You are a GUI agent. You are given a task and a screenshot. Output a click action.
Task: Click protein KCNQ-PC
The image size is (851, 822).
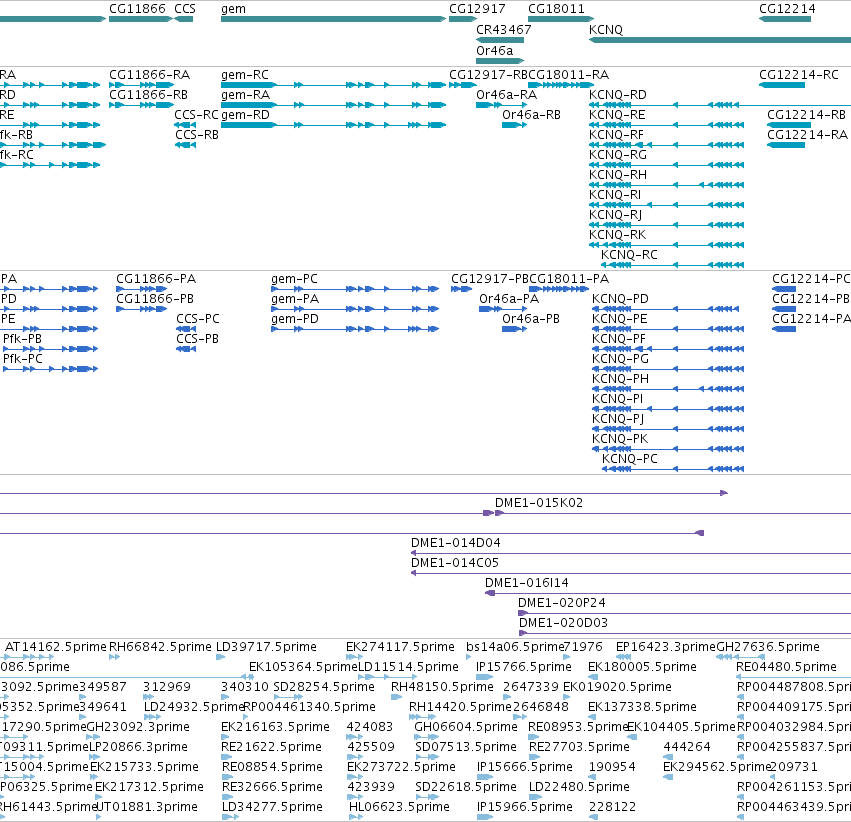click(x=673, y=469)
